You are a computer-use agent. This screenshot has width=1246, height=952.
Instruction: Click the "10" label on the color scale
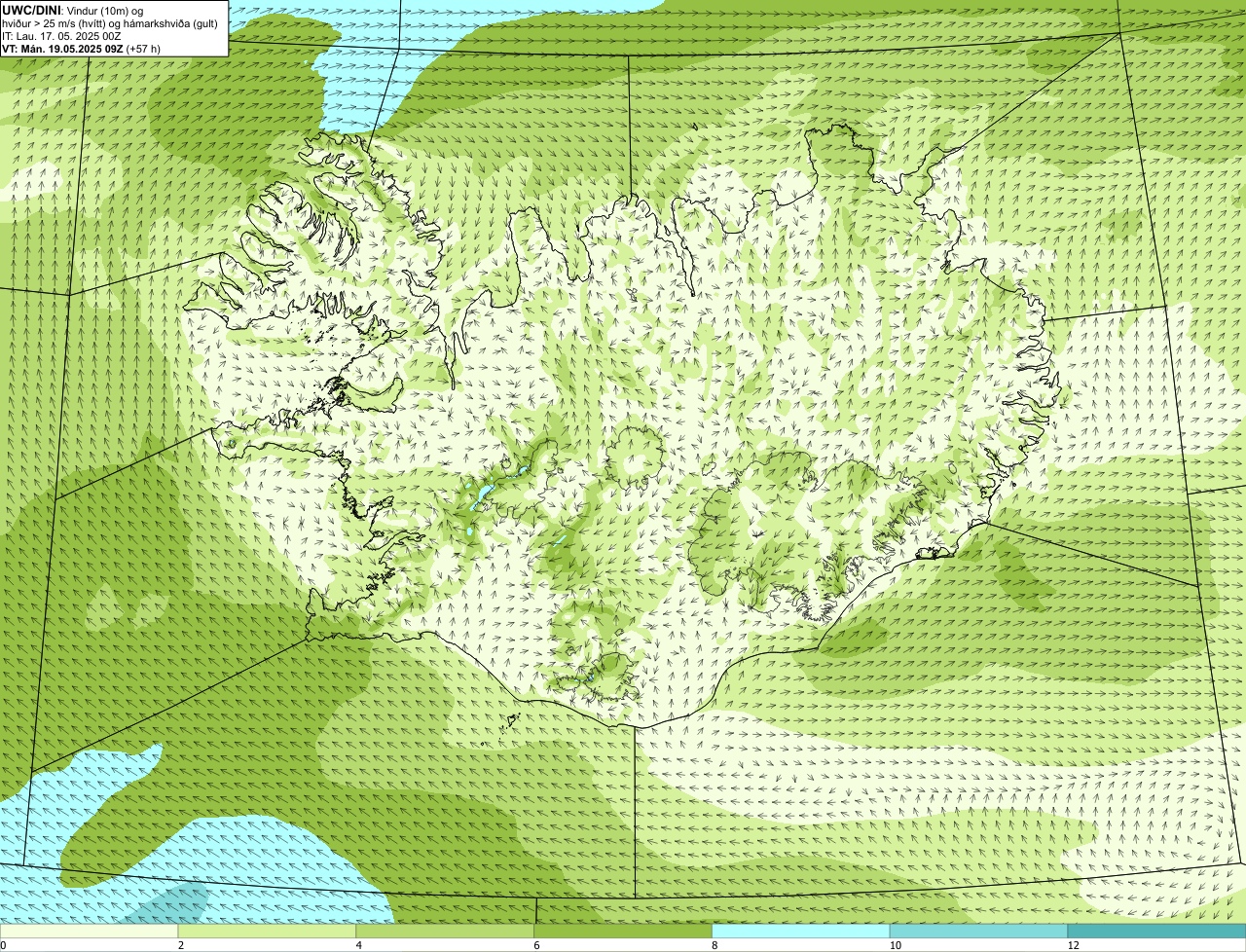pyautogui.click(x=895, y=945)
